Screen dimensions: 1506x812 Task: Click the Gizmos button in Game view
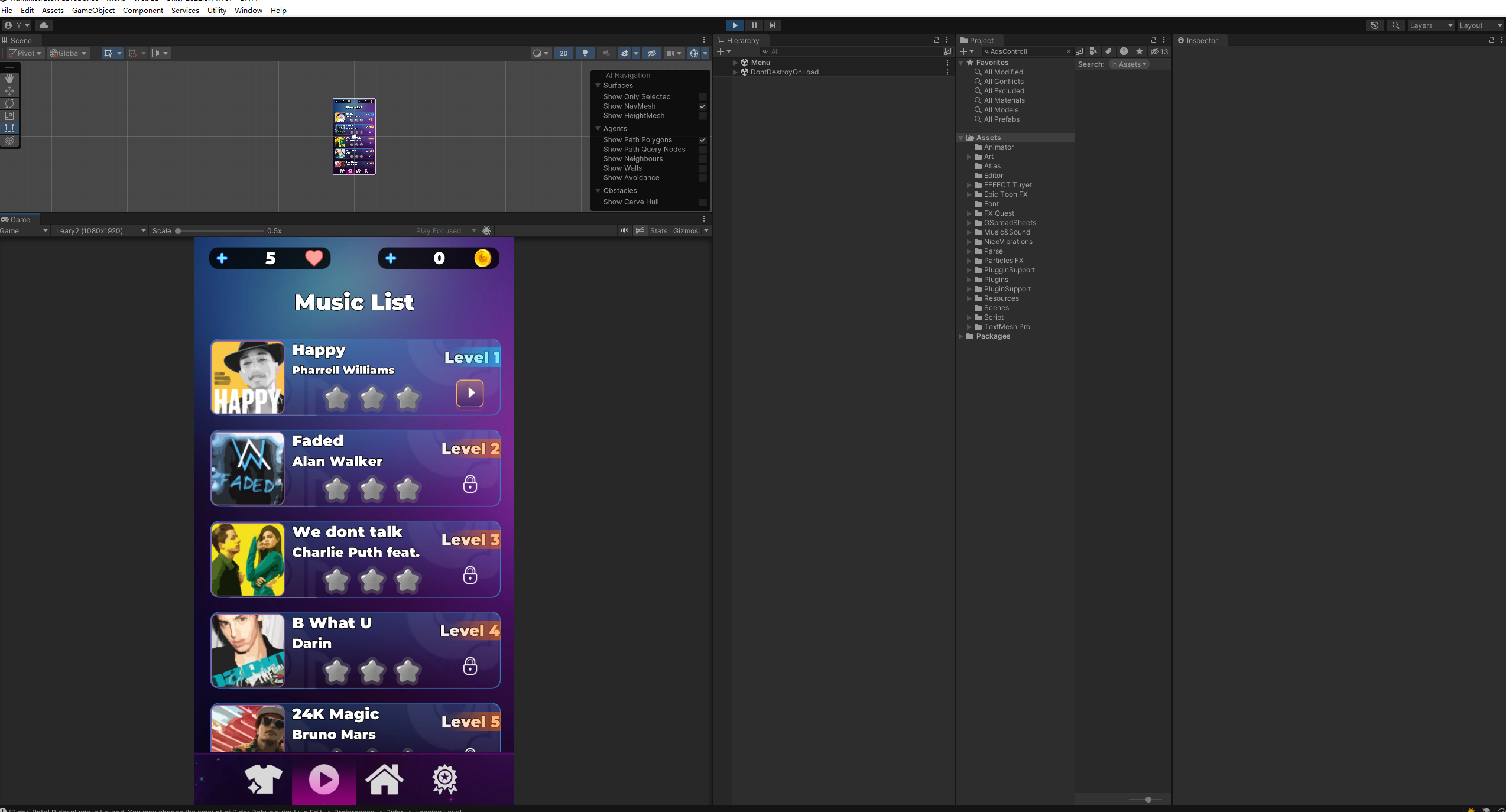click(x=686, y=231)
